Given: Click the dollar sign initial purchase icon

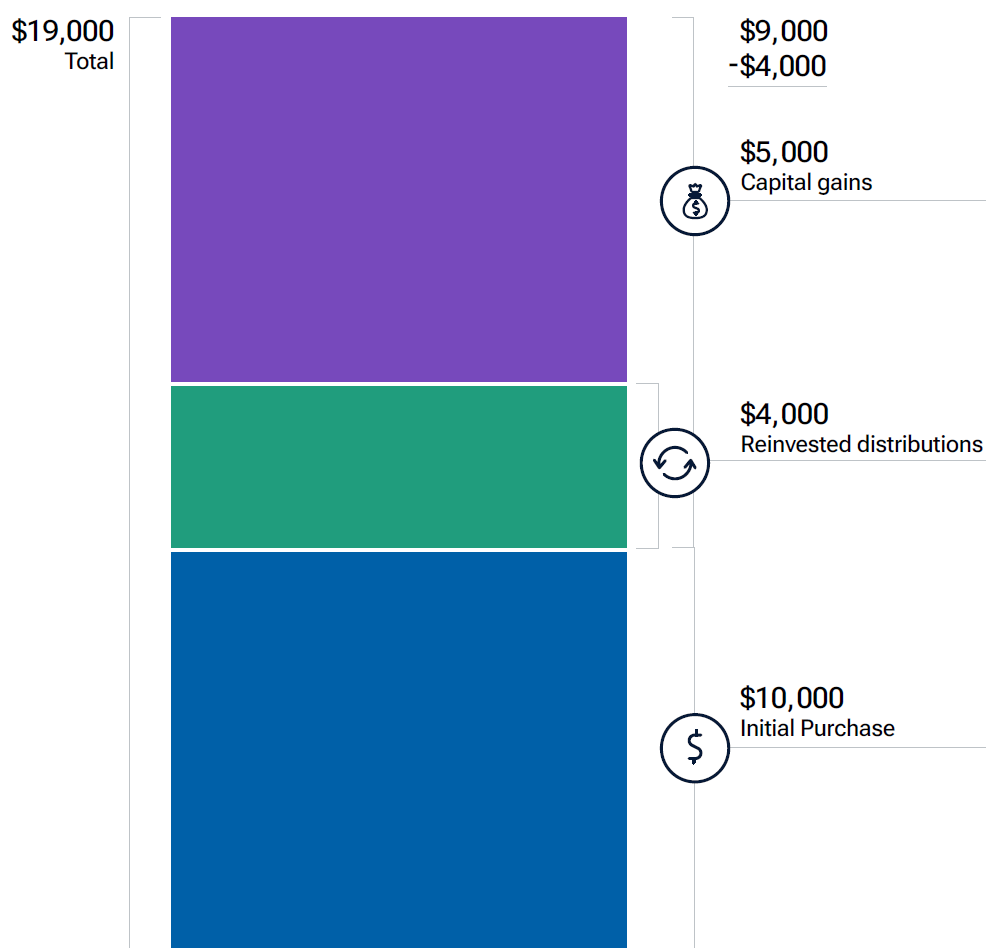Looking at the screenshot, I should [x=695, y=748].
